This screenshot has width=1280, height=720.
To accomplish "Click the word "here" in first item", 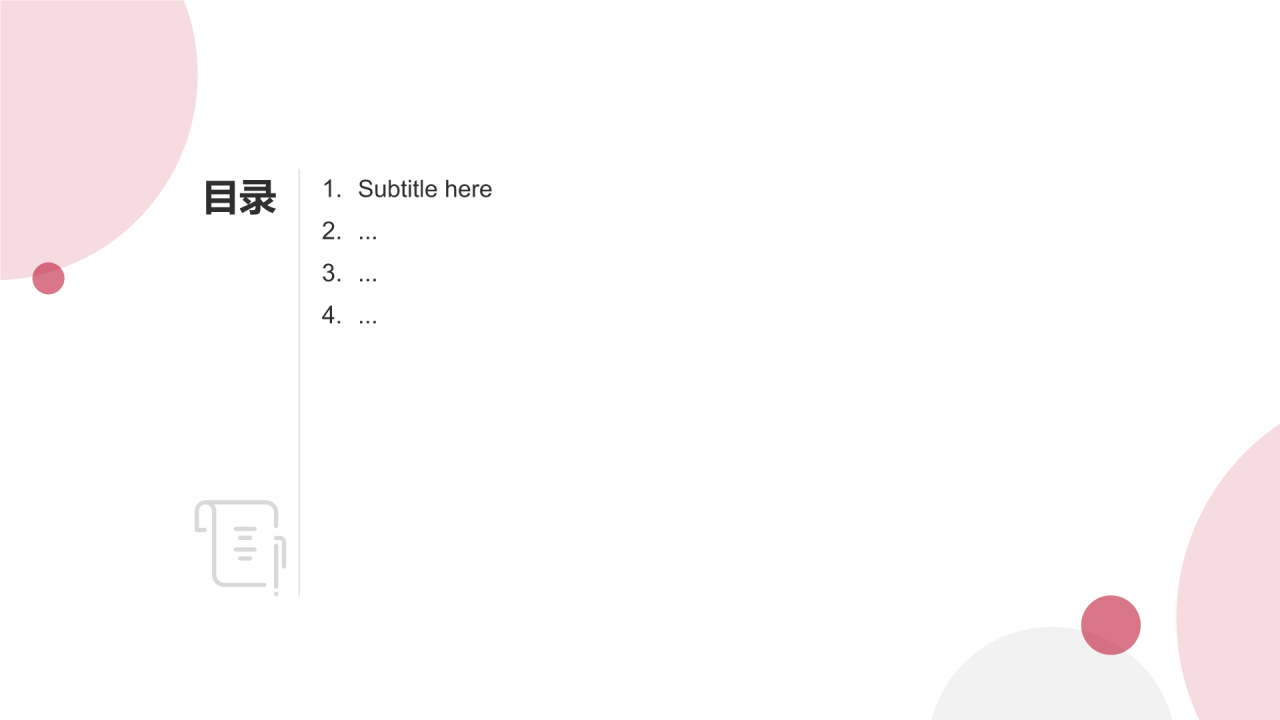I will (469, 189).
